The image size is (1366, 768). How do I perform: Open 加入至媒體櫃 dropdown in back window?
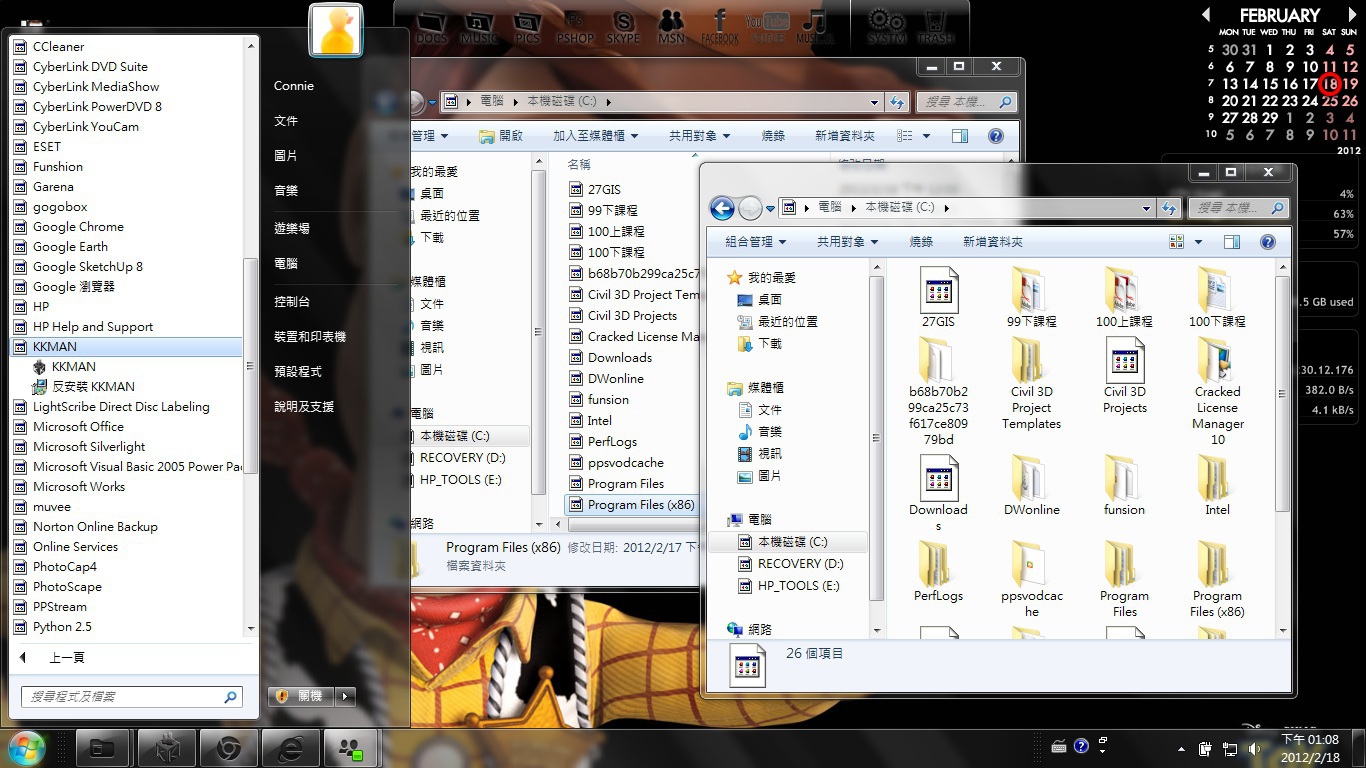point(596,136)
